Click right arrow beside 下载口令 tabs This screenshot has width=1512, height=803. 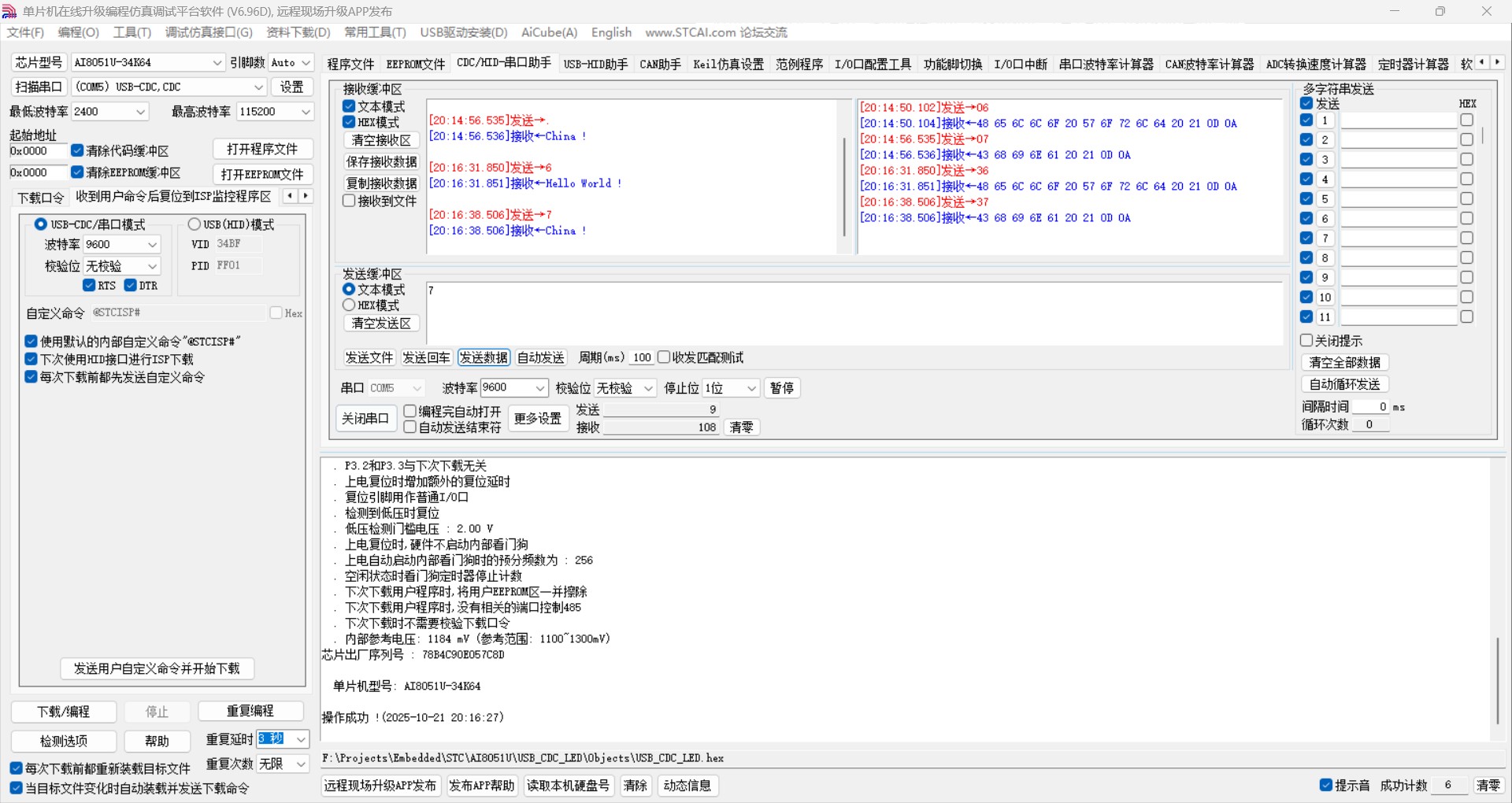coord(306,196)
